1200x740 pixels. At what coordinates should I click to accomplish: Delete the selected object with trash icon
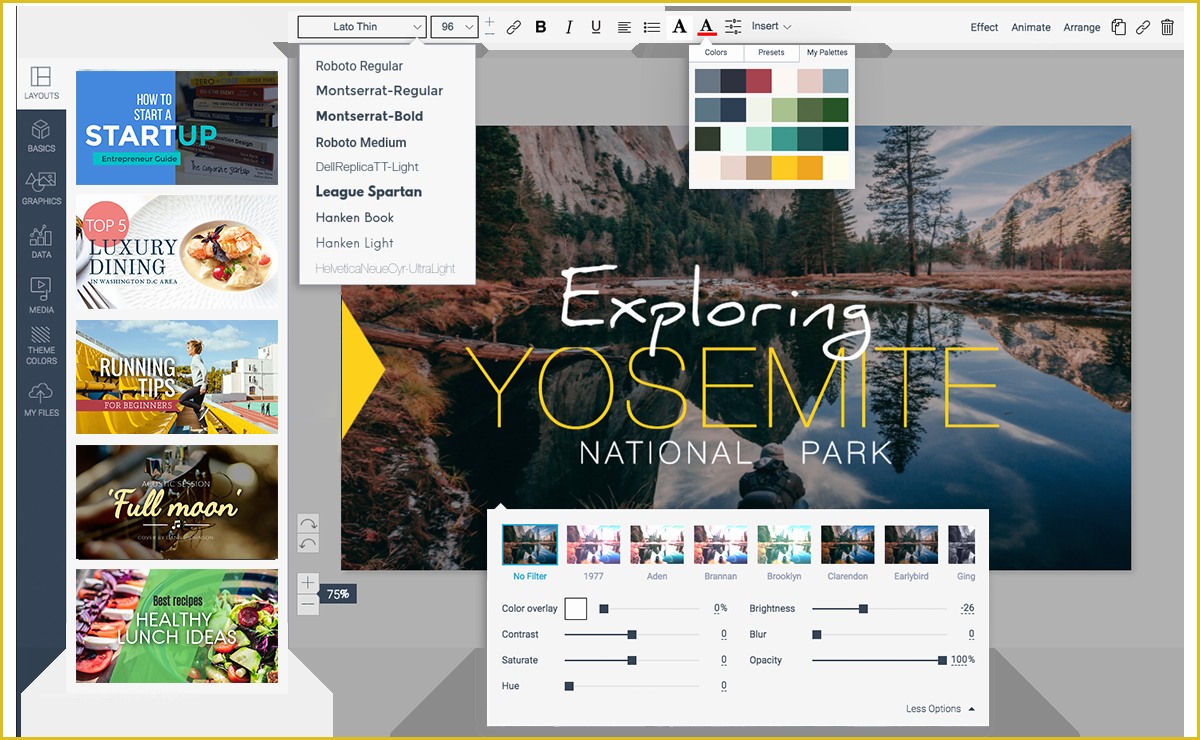point(1167,27)
